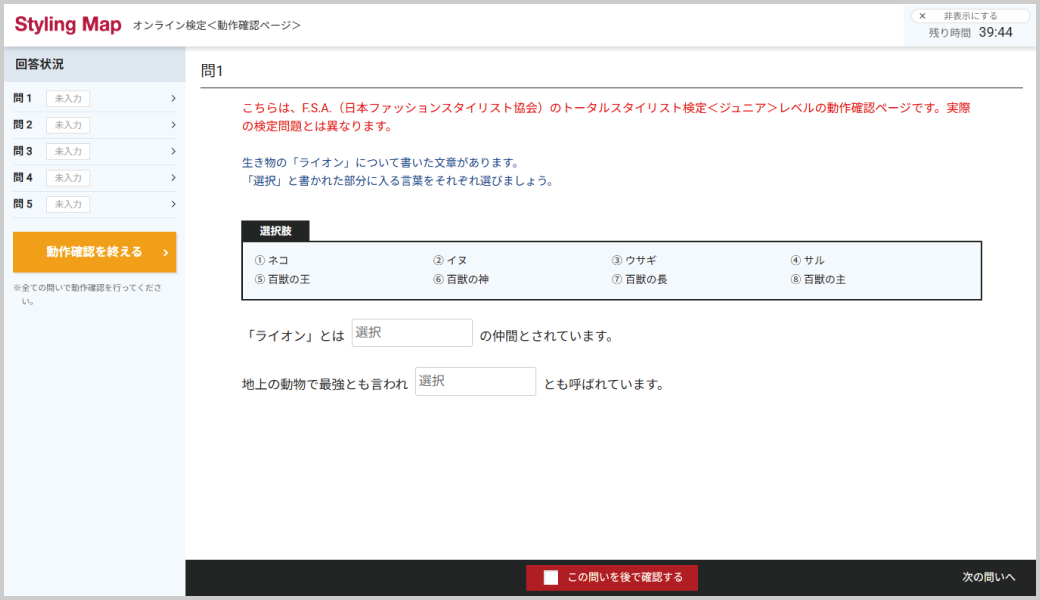
Task: Go to next question via 次の問いへ
Action: click(988, 577)
